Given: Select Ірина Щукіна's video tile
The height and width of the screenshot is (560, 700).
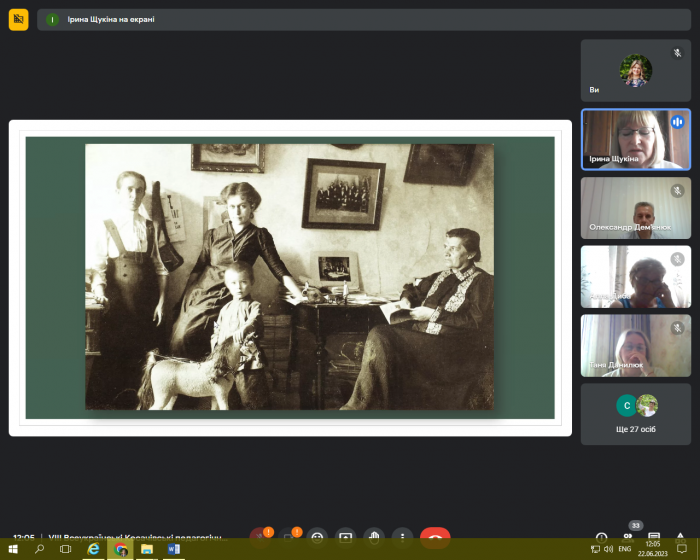Looking at the screenshot, I should (635, 139).
